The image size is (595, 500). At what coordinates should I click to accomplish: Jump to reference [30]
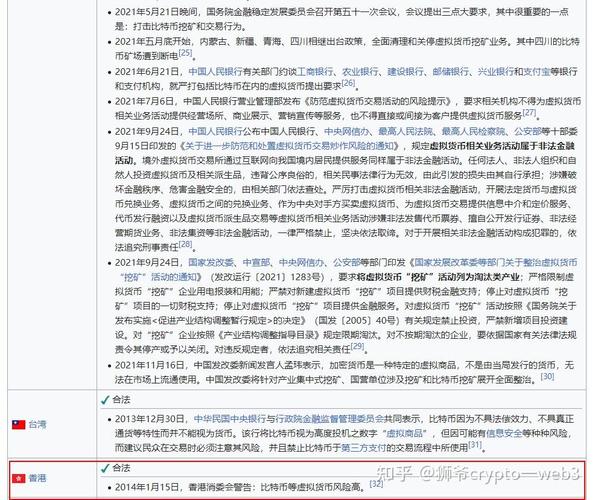pyautogui.click(x=548, y=376)
